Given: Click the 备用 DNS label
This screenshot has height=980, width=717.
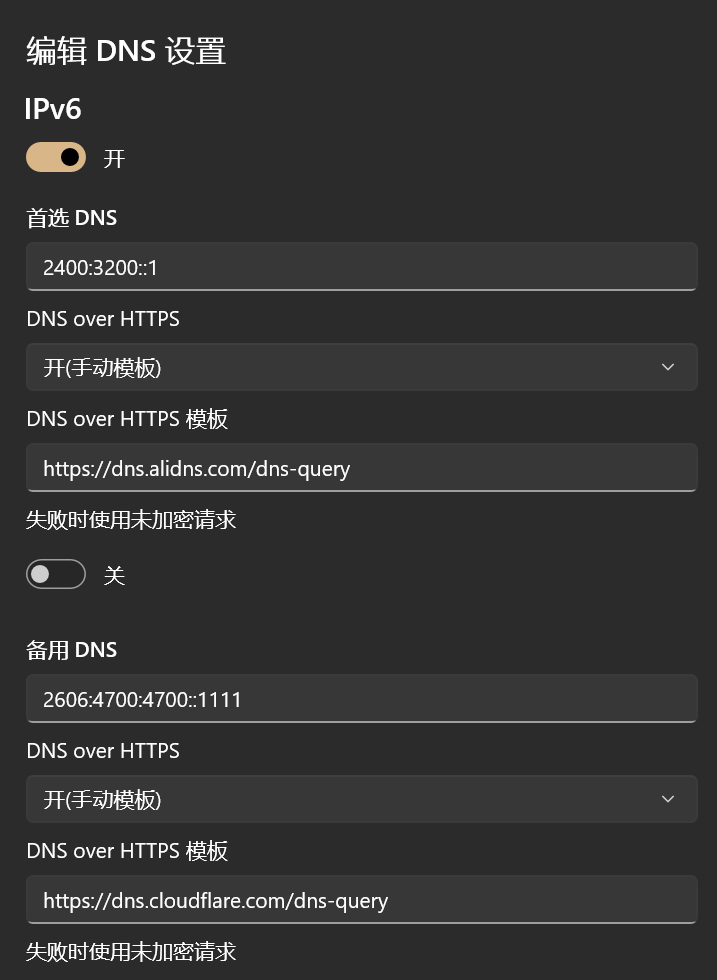Looking at the screenshot, I should 72,649.
